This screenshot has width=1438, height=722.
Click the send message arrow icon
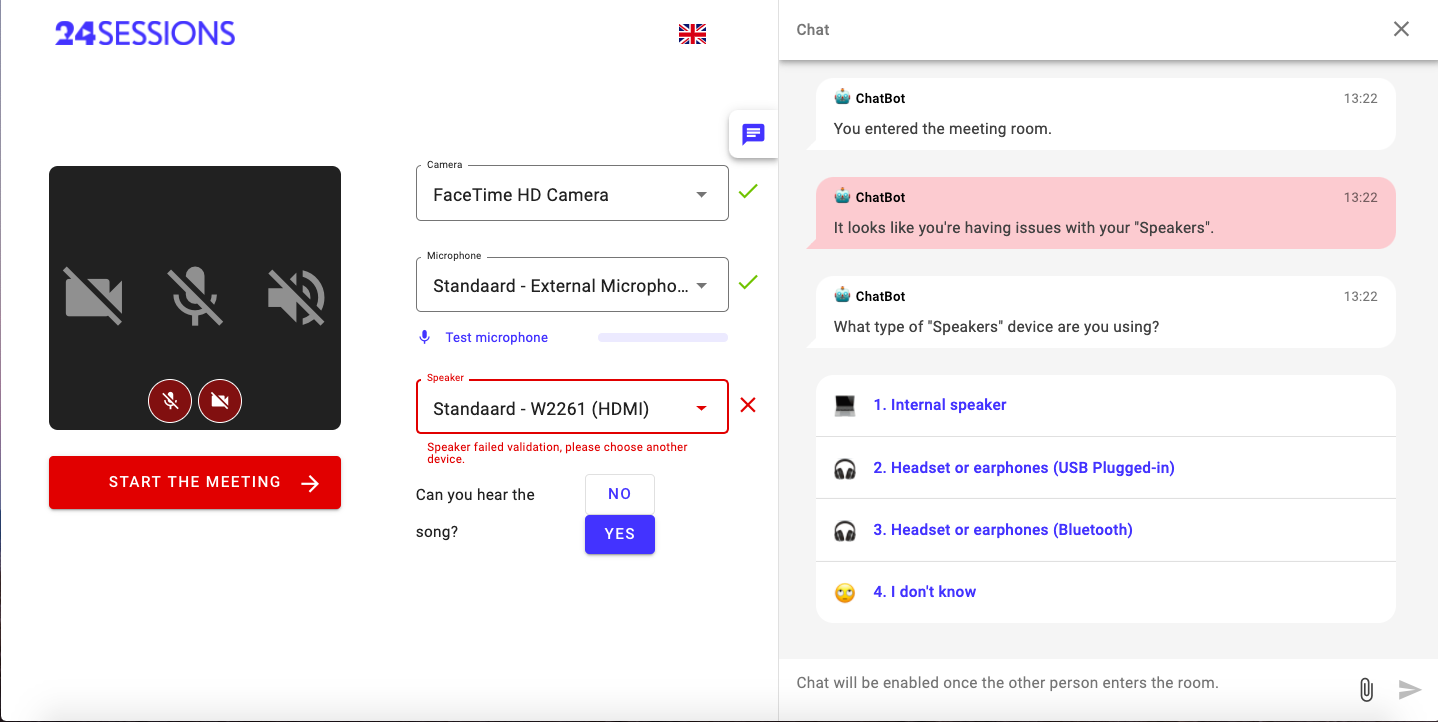click(x=1409, y=689)
